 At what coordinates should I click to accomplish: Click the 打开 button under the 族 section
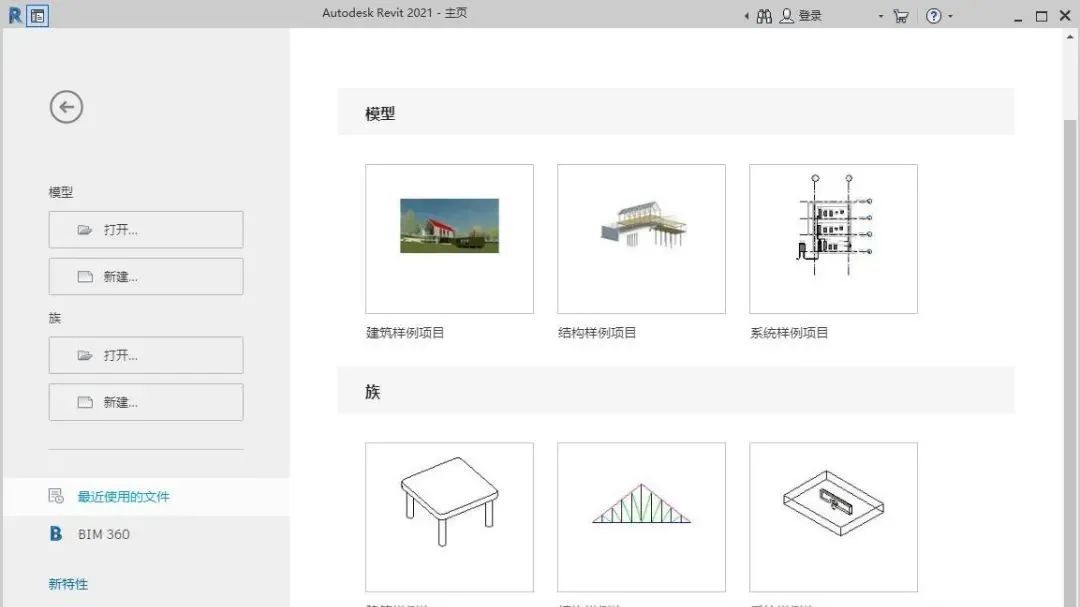[145, 355]
